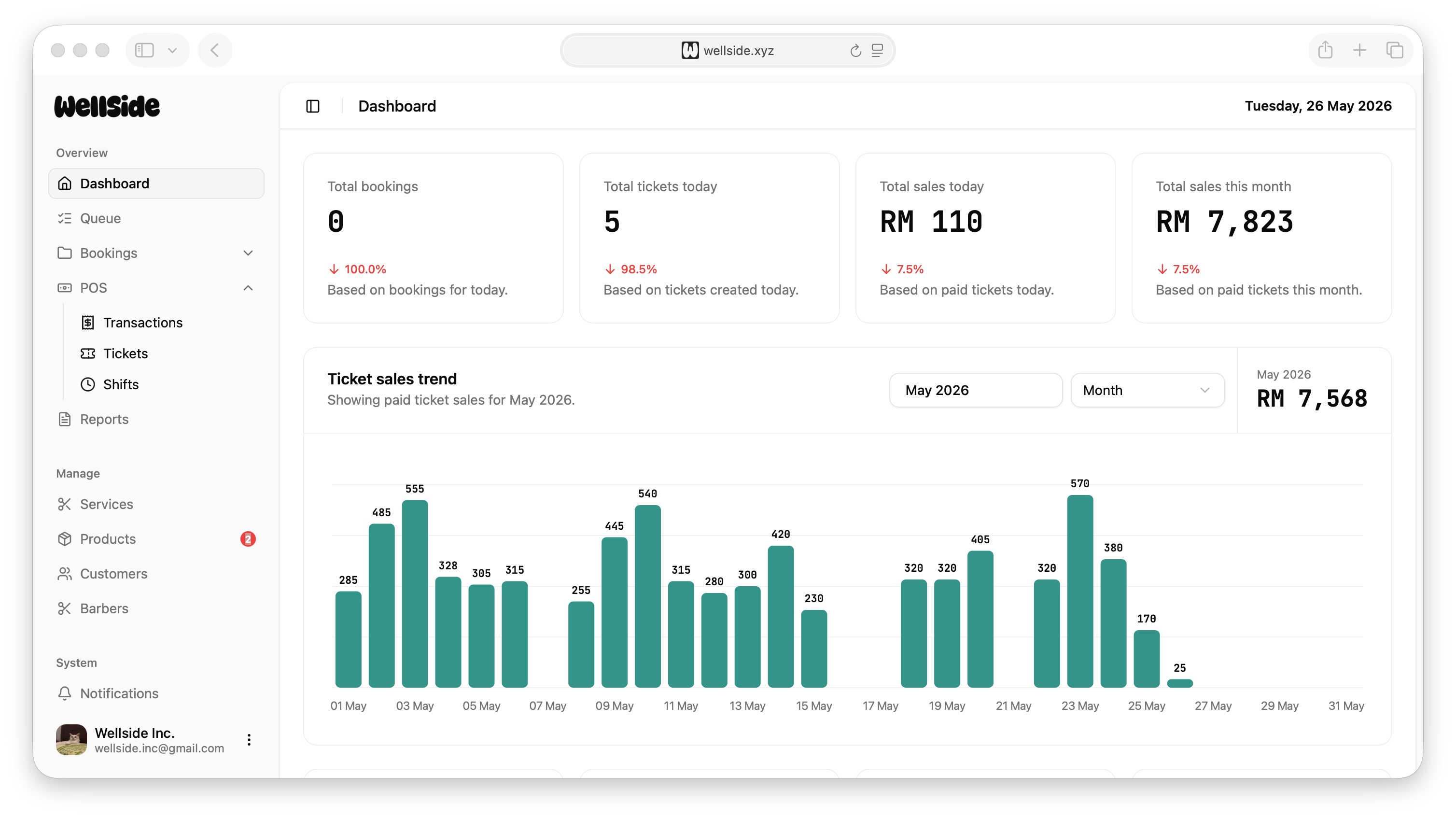
Task: Go to the Dashboard menu item
Action: (x=156, y=183)
